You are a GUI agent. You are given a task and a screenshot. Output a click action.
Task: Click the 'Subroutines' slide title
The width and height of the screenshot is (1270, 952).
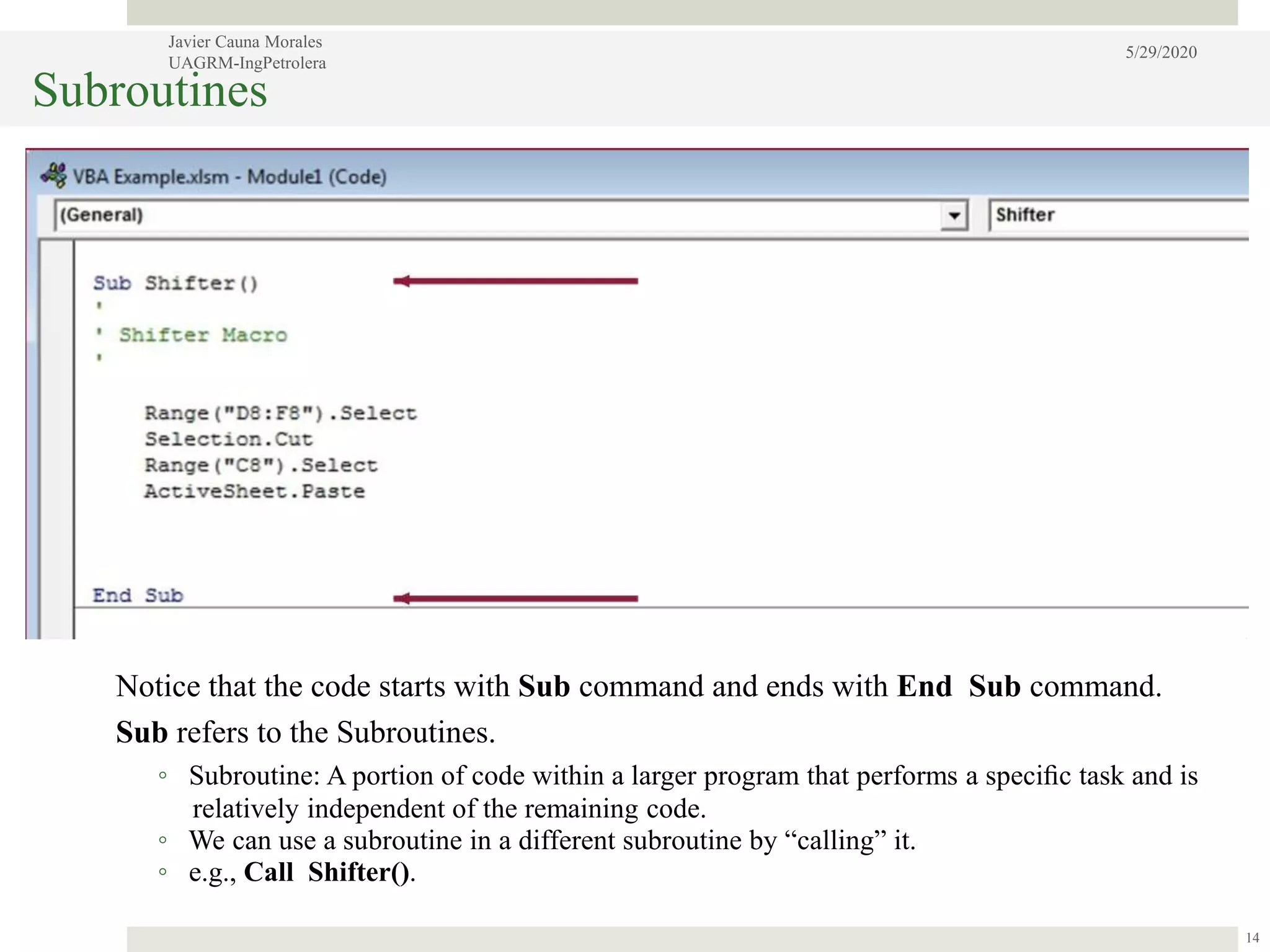click(x=150, y=90)
